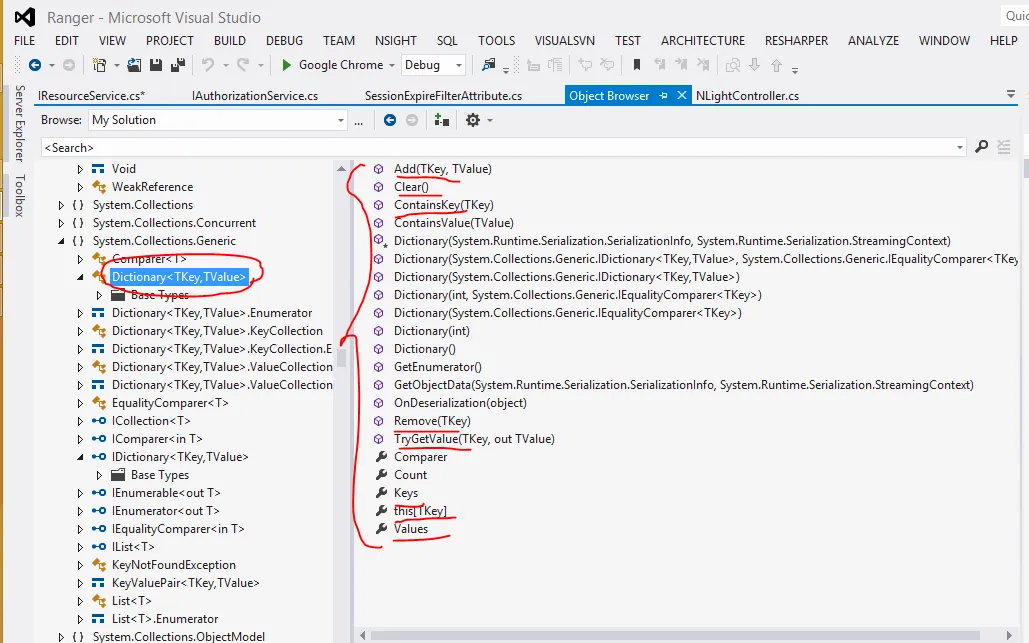Switch to SessionExpireFilterAttribute.cs tab
1029x643 pixels.
coord(444,96)
